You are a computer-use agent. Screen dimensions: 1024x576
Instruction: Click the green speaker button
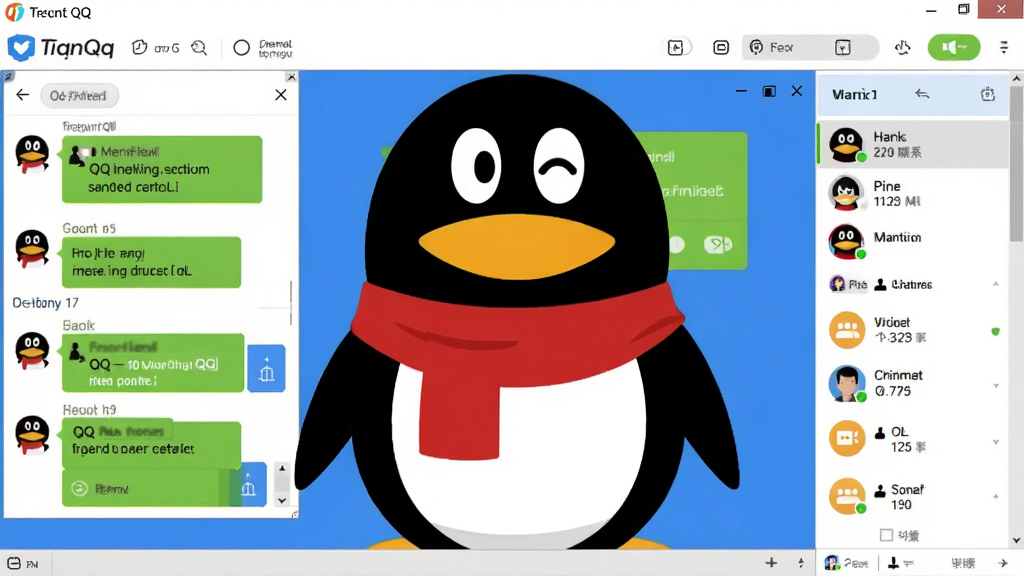pos(953,47)
